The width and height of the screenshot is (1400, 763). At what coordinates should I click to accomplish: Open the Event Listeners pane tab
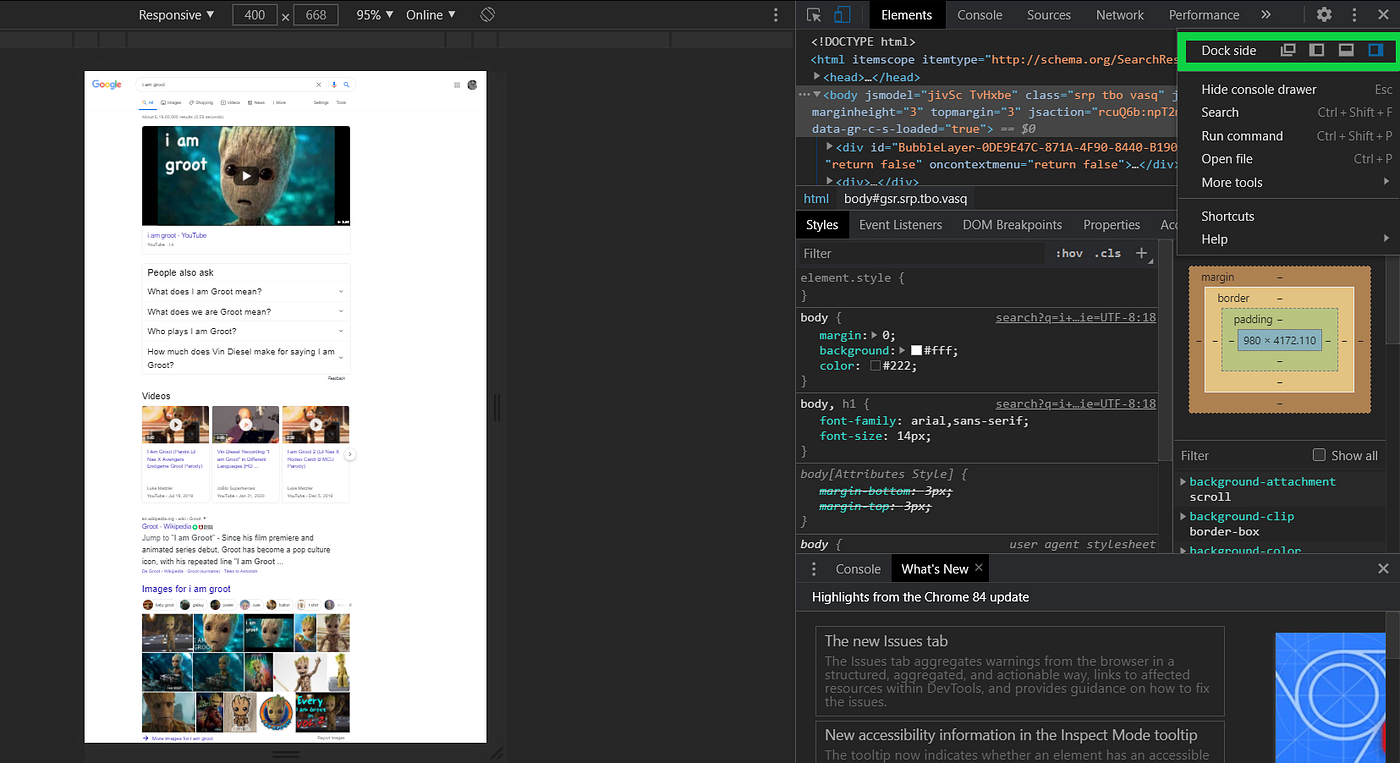900,225
